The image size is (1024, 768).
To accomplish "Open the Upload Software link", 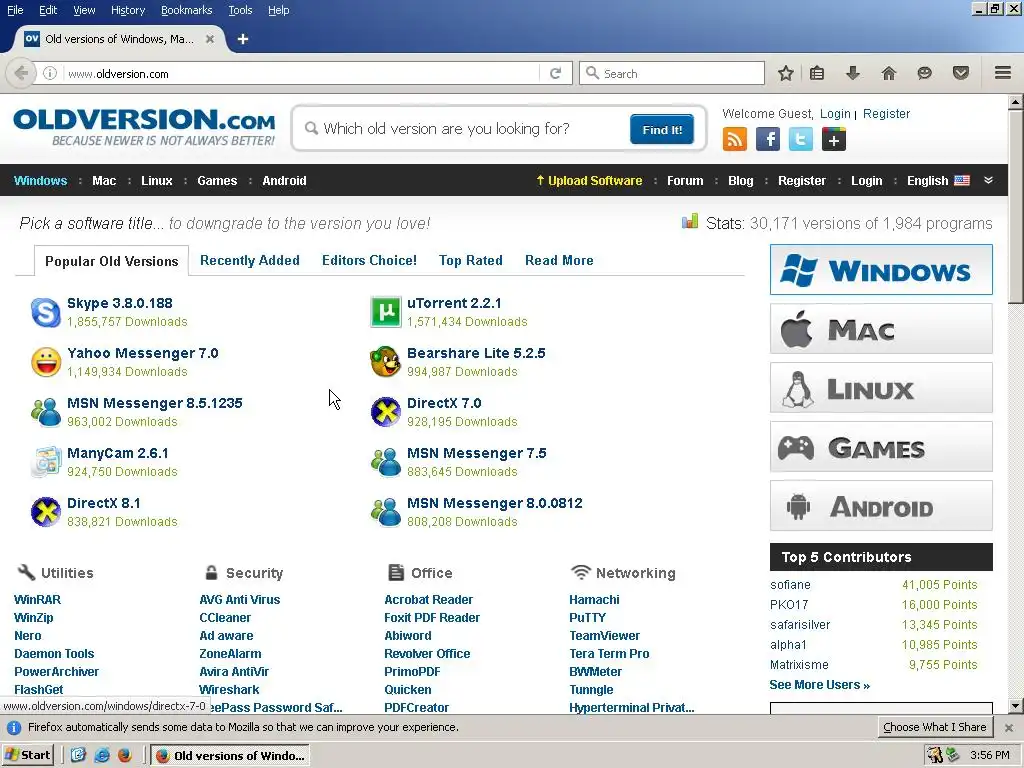I will pos(589,181).
